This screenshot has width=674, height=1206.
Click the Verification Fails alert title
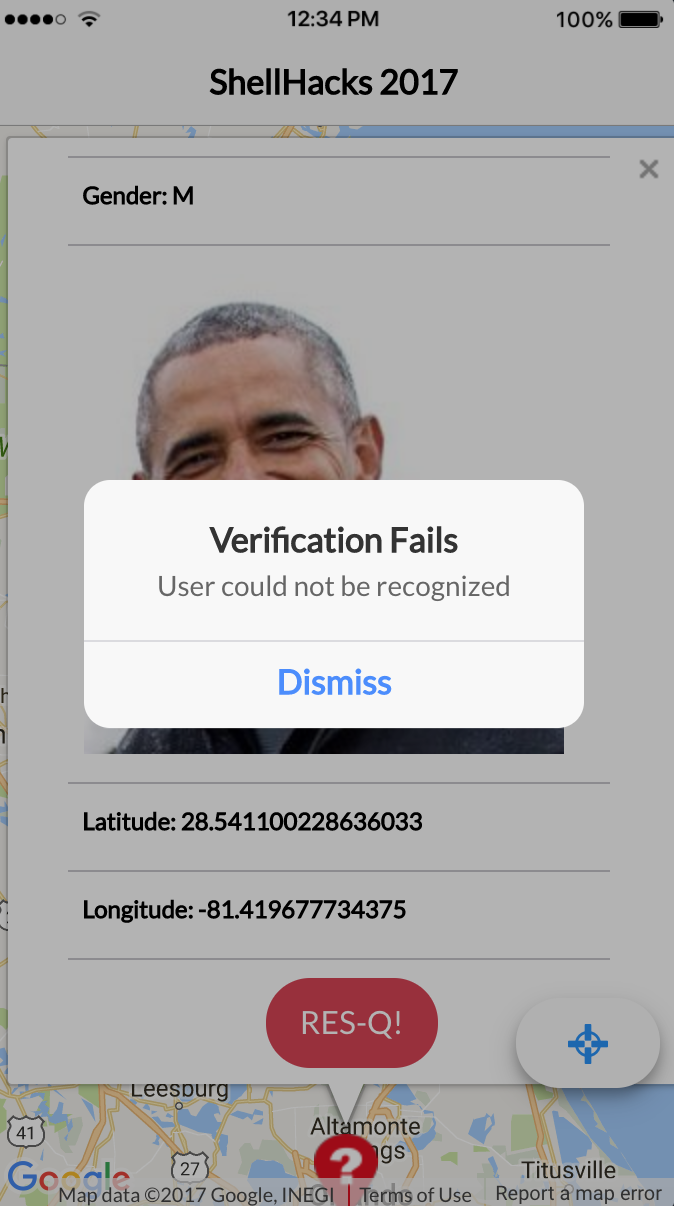pyautogui.click(x=334, y=541)
